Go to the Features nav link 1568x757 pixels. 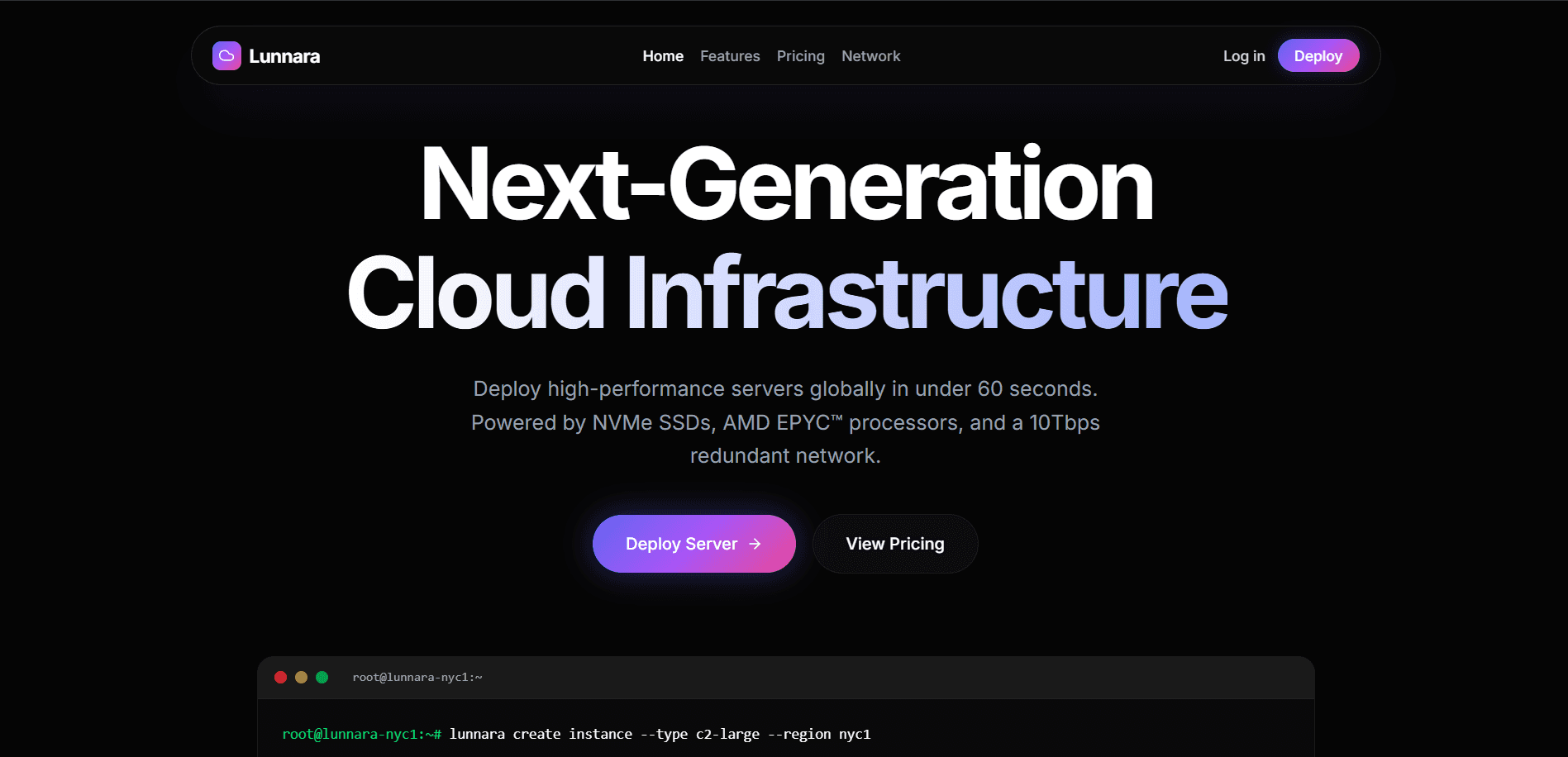[x=730, y=56]
